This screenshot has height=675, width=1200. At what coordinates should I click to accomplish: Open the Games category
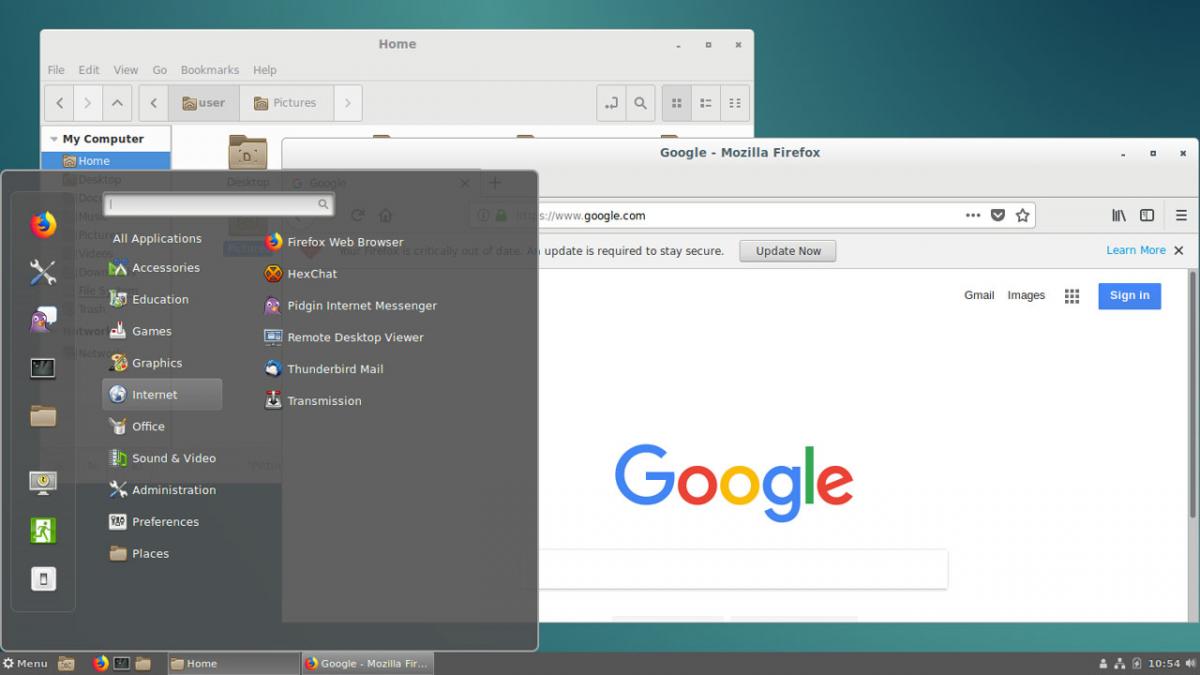tap(162, 331)
